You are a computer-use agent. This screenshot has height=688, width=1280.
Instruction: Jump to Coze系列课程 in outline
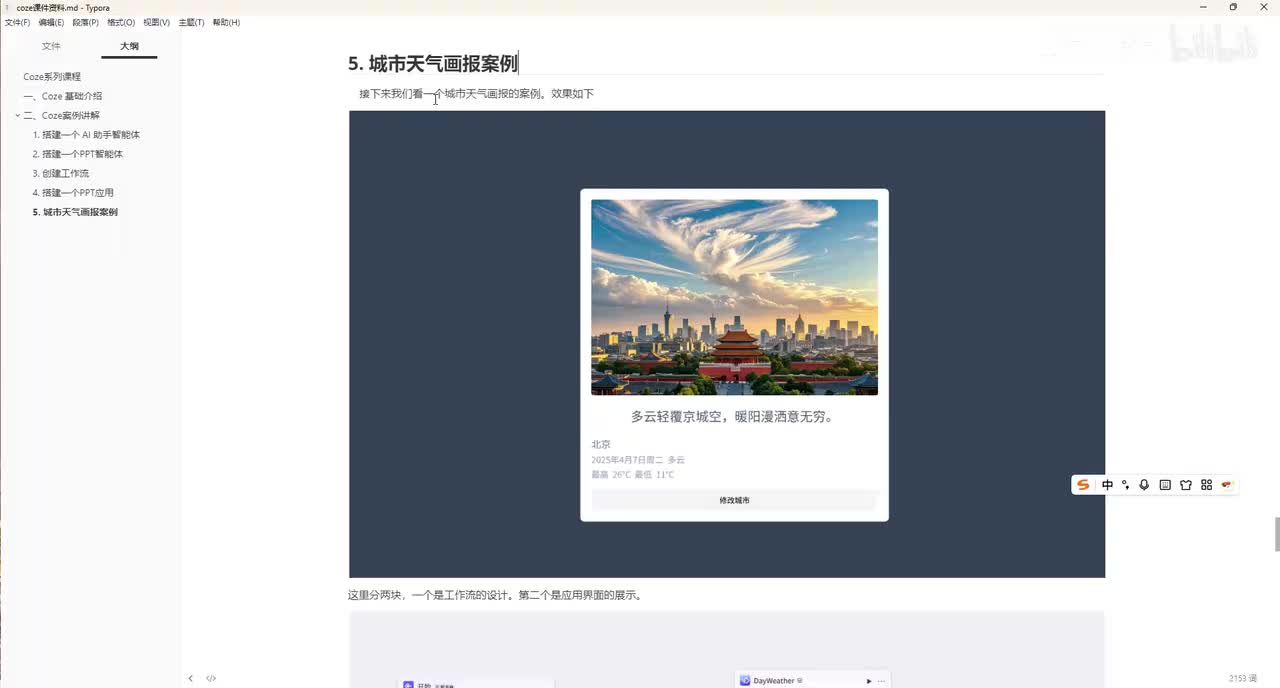[52, 77]
